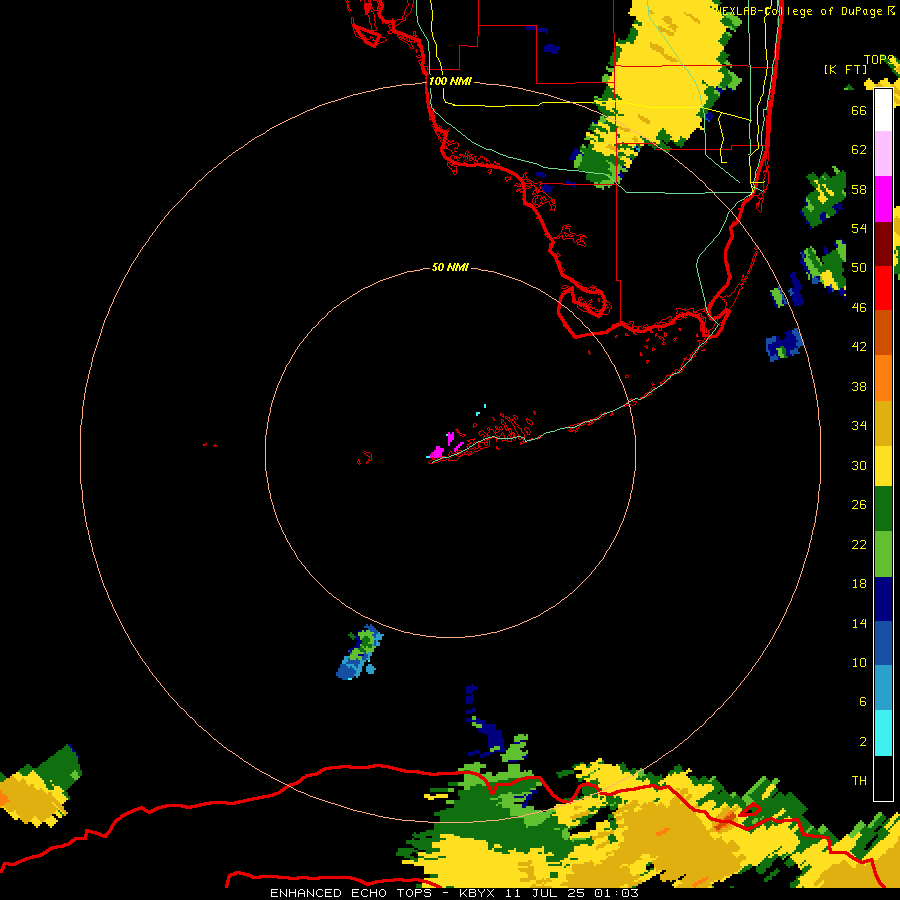Click the 26 value on the legend
900x900 pixels.
(859, 505)
